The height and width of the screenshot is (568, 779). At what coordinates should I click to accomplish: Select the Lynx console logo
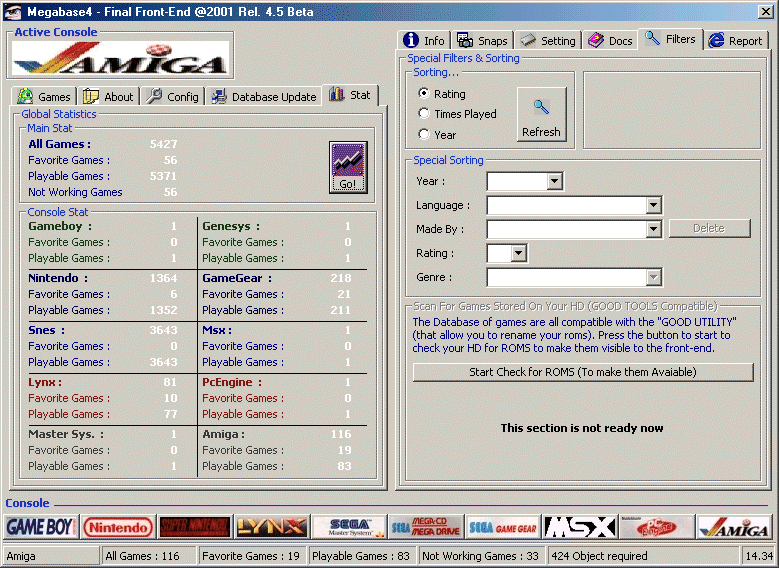[x=272, y=527]
